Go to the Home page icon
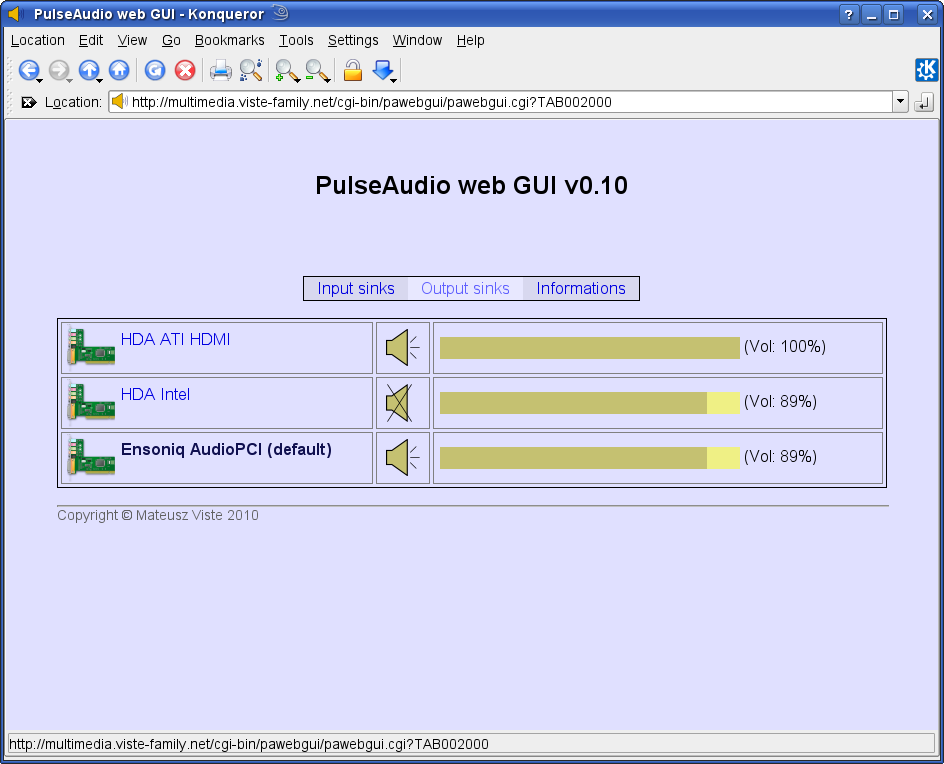This screenshot has width=944, height=764. click(x=119, y=70)
